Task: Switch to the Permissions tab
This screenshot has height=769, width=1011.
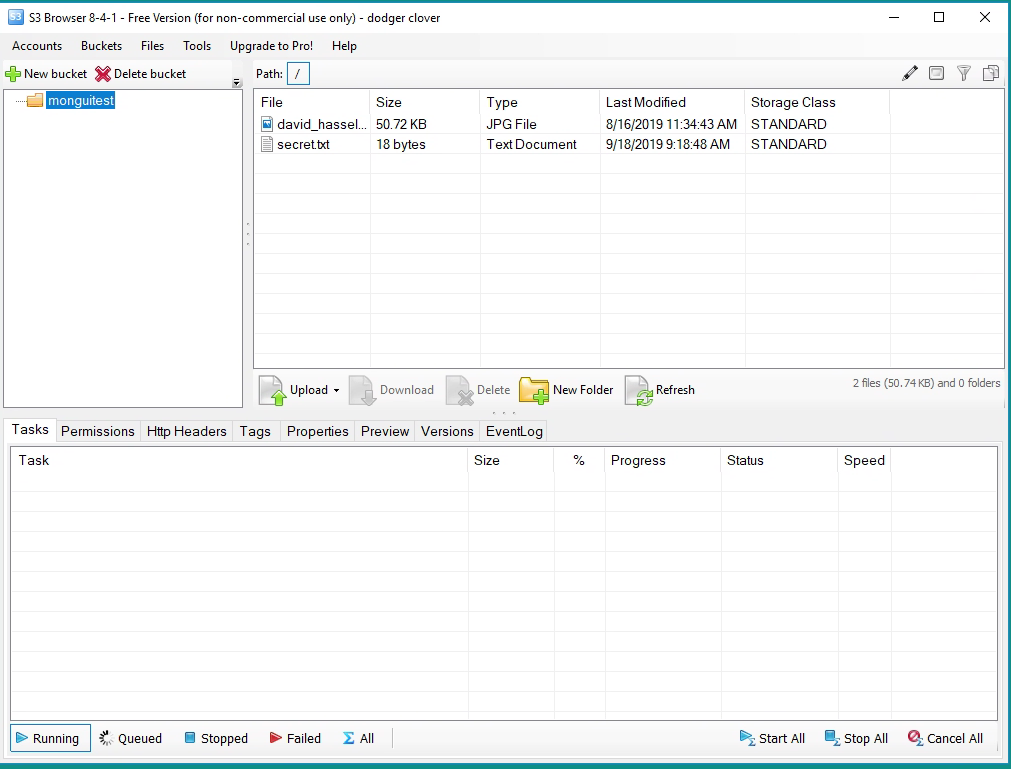Action: pos(97,431)
